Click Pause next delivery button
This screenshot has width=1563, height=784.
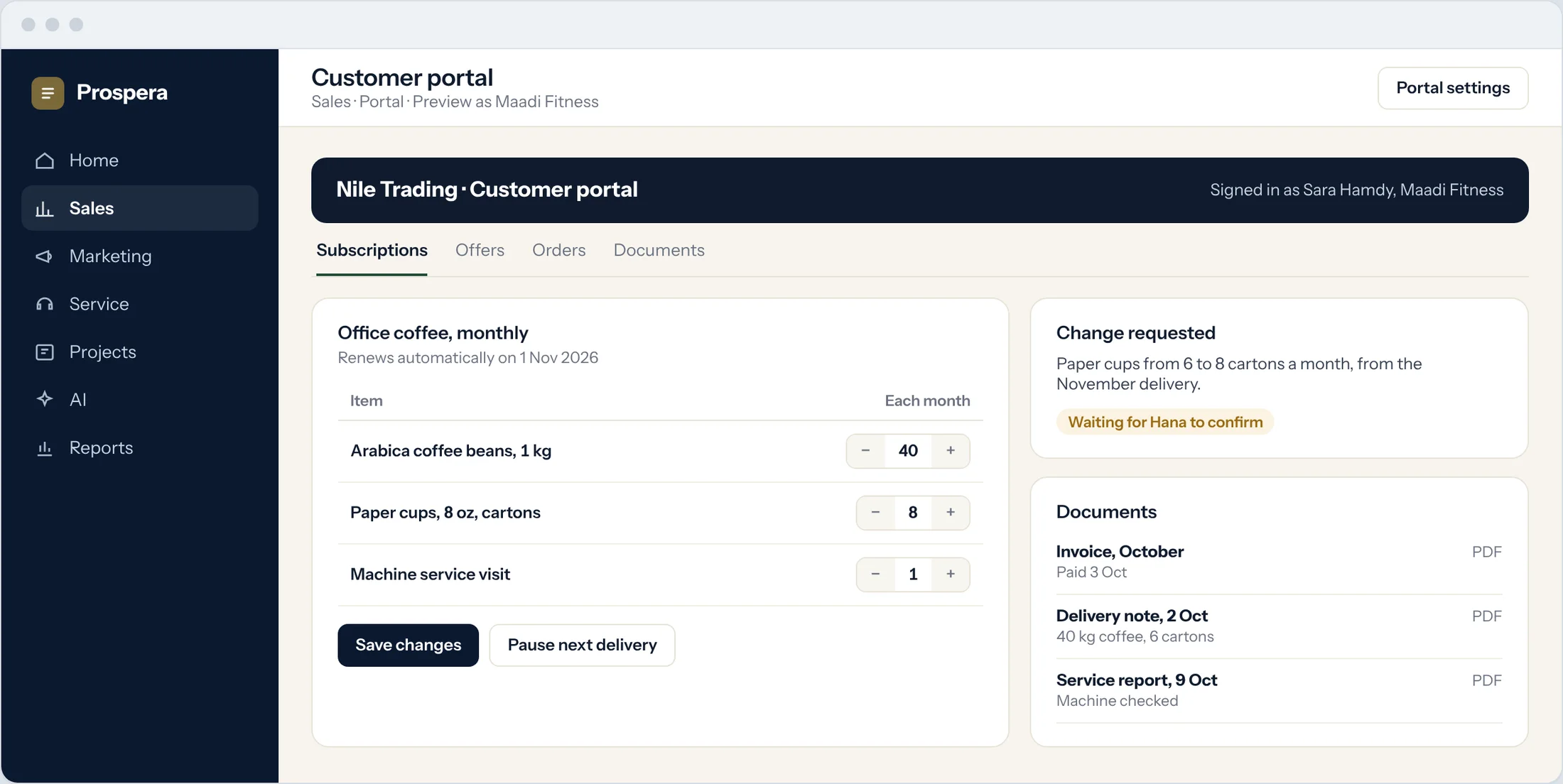[x=582, y=646]
